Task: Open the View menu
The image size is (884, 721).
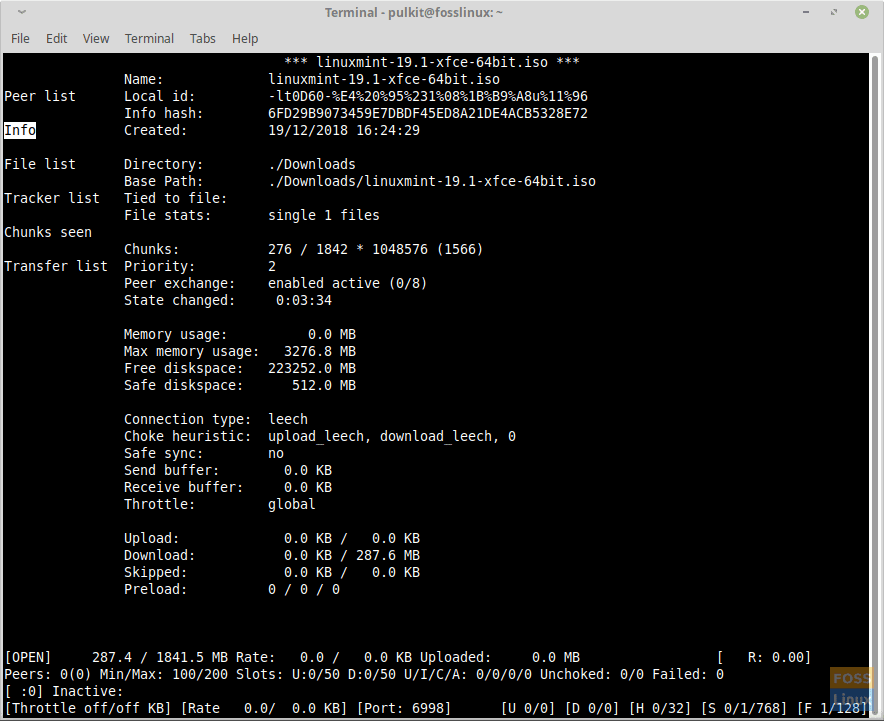Action: [x=96, y=38]
